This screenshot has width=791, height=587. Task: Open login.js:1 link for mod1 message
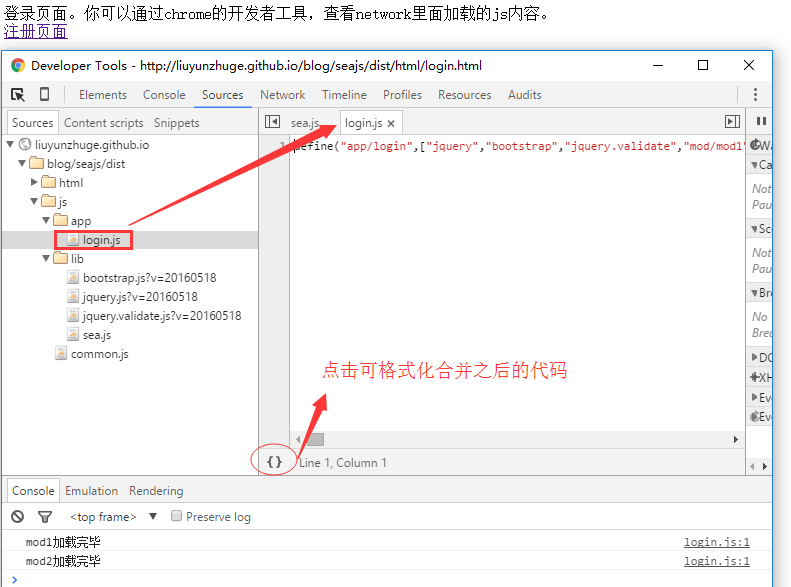(716, 542)
